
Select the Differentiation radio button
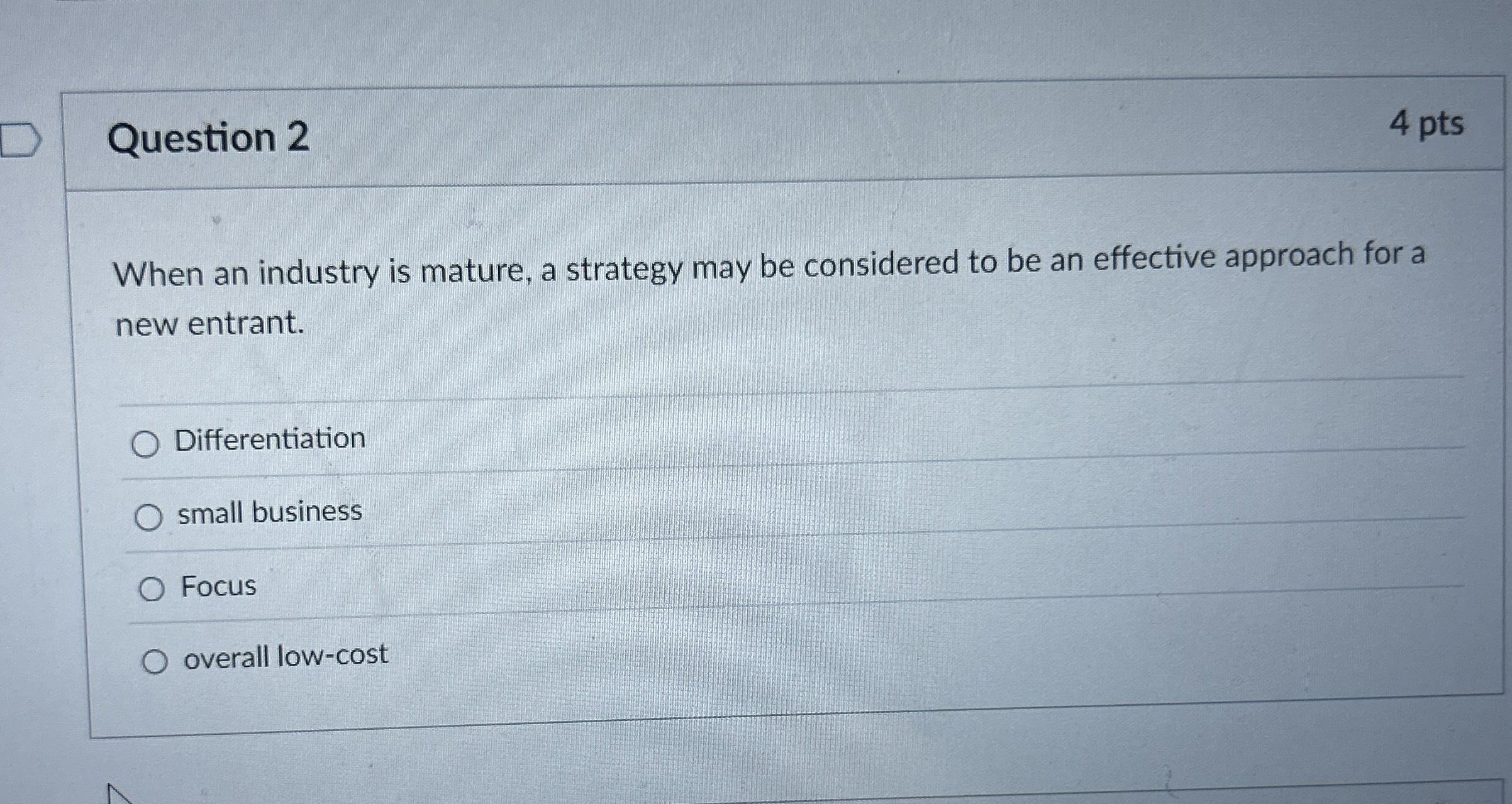pyautogui.click(x=147, y=442)
